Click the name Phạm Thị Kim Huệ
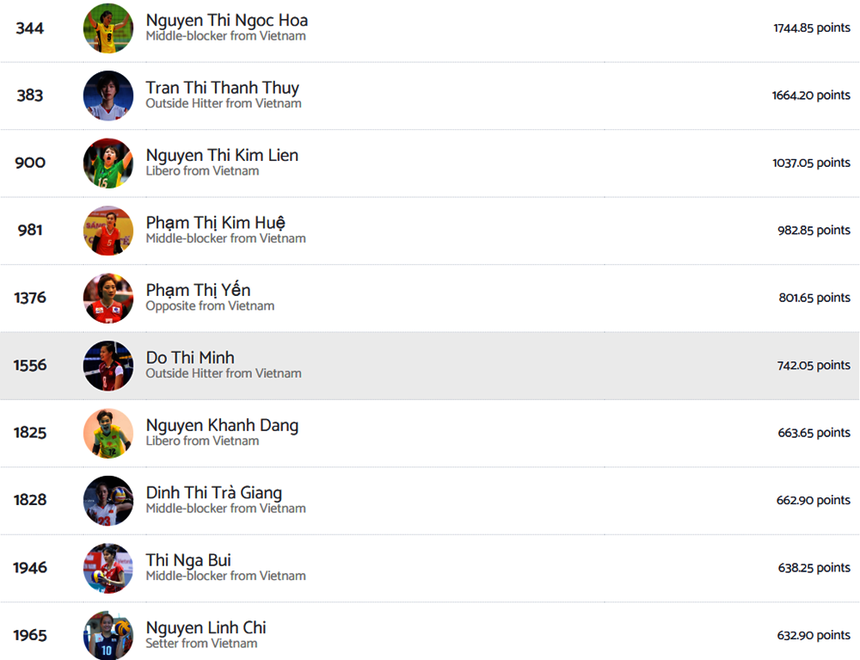 pos(215,223)
